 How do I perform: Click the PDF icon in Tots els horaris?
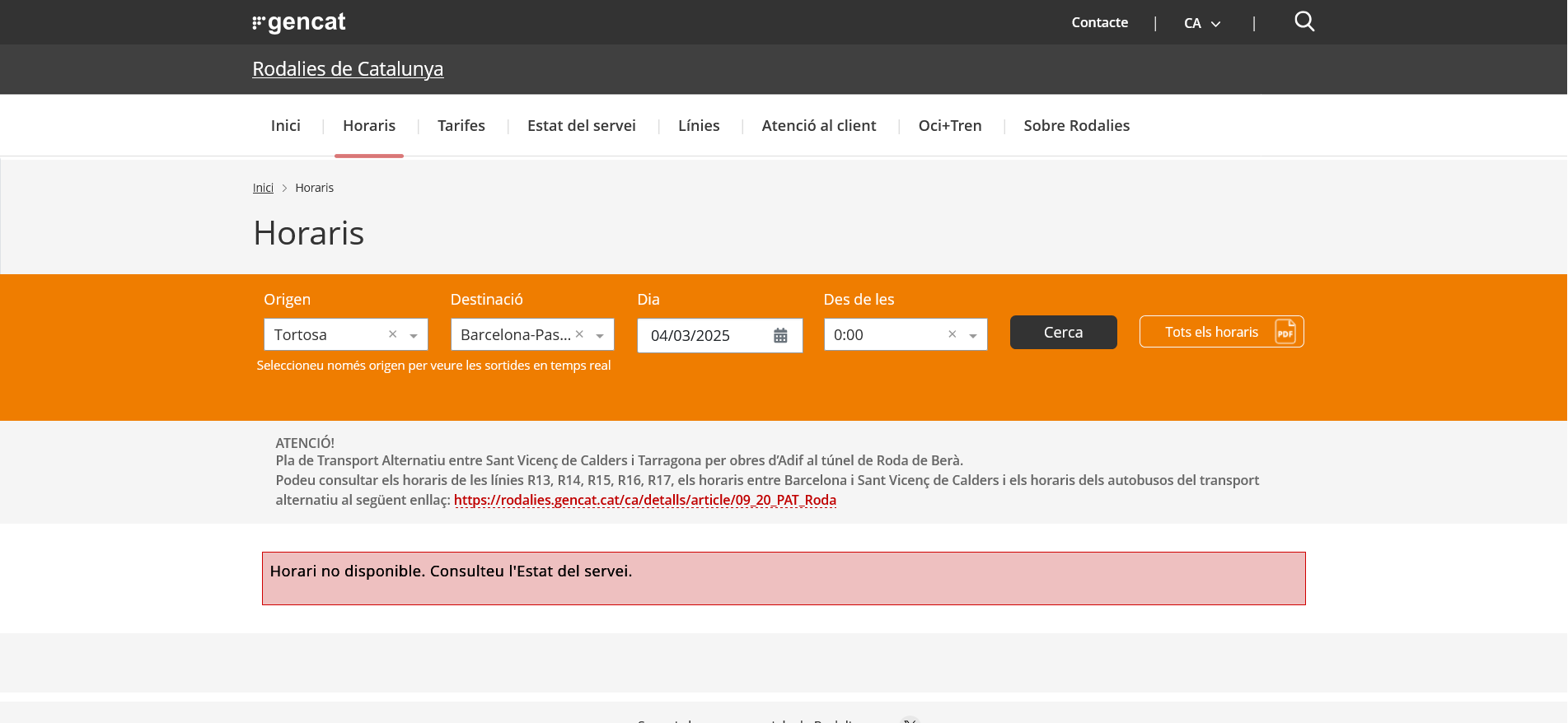1285,332
